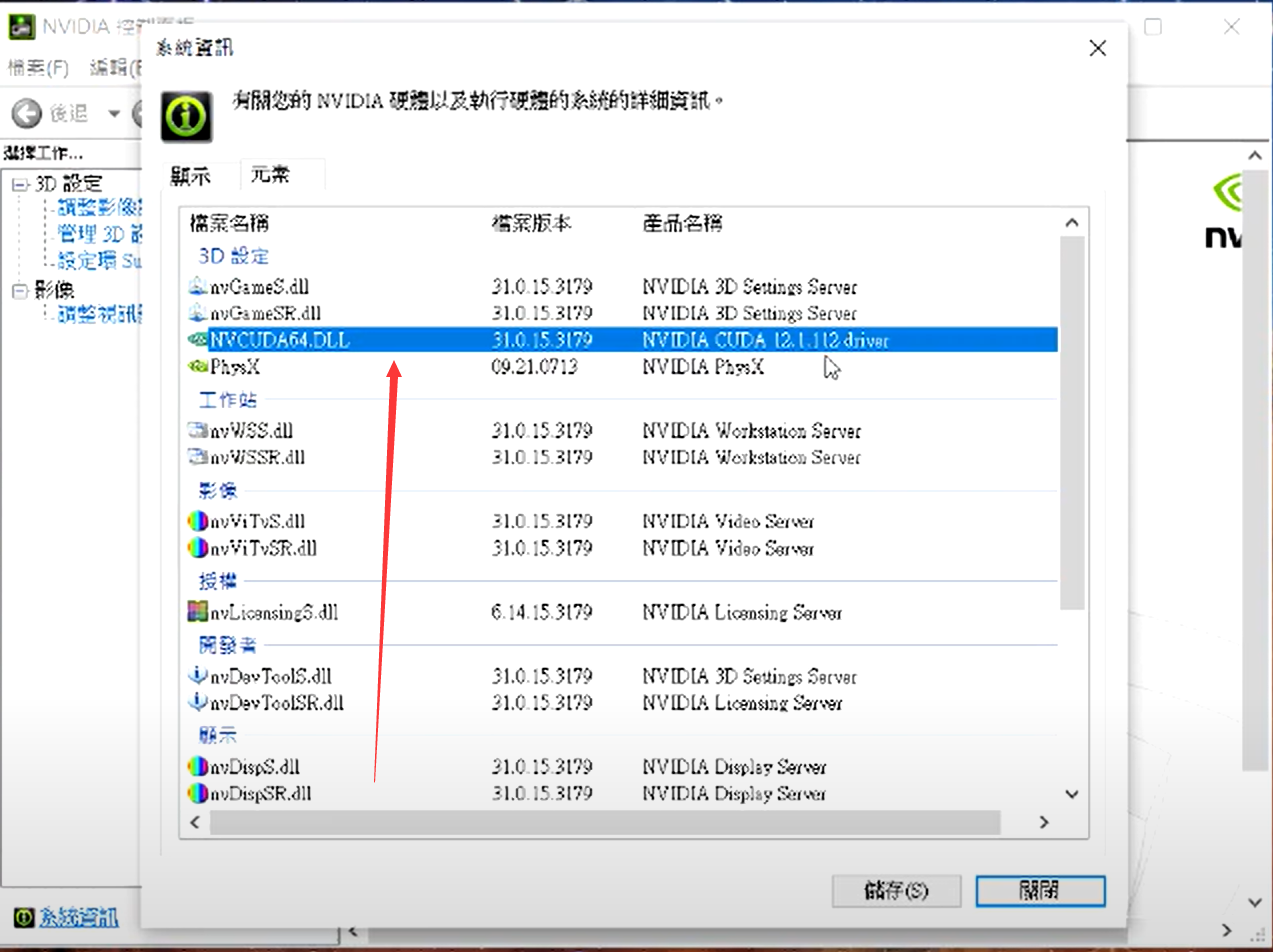The height and width of the screenshot is (952, 1273).
Task: Select the nvWSSR.dll file name
Action: coord(257,457)
